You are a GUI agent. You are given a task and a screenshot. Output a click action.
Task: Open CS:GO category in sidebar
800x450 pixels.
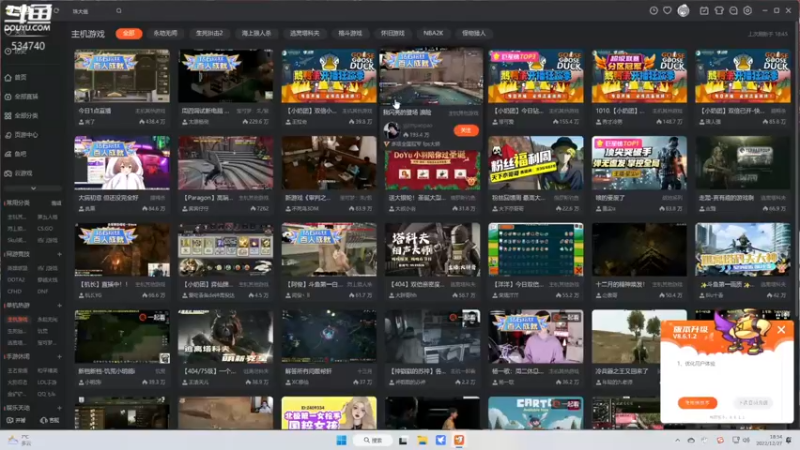pyautogui.click(x=45, y=229)
